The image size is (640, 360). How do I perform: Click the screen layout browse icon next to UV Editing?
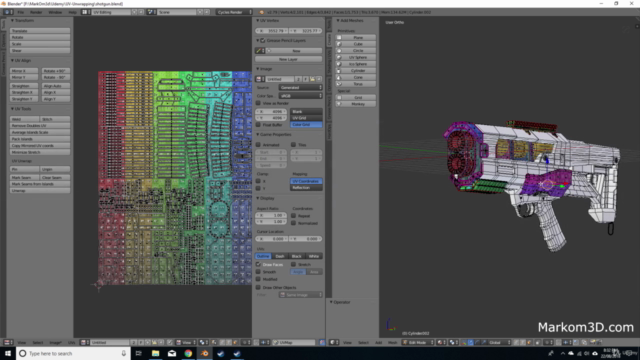pos(85,12)
